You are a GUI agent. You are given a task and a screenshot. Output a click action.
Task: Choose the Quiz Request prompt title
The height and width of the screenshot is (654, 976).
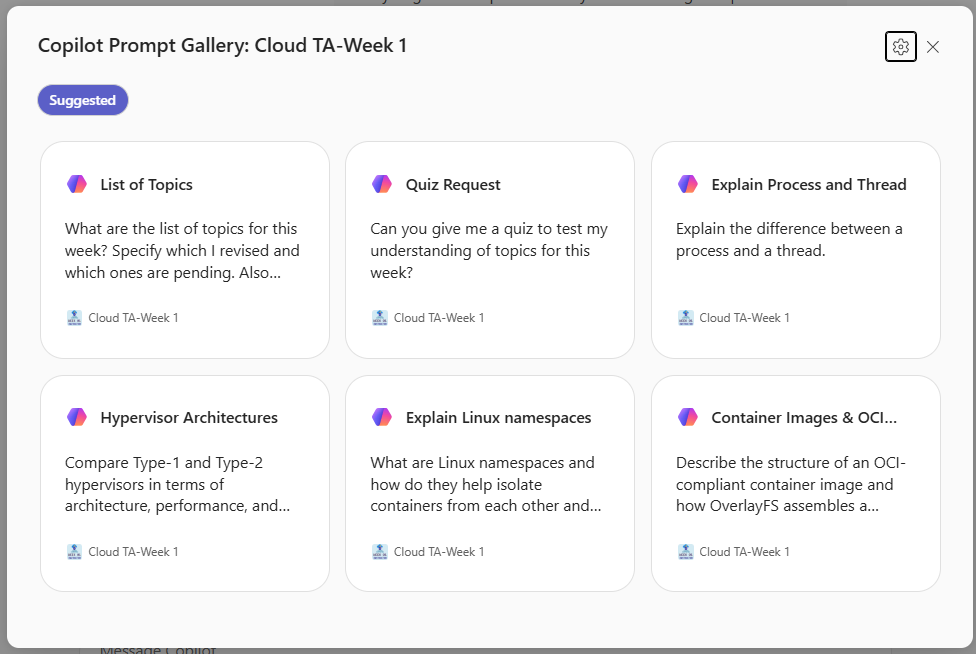click(453, 184)
